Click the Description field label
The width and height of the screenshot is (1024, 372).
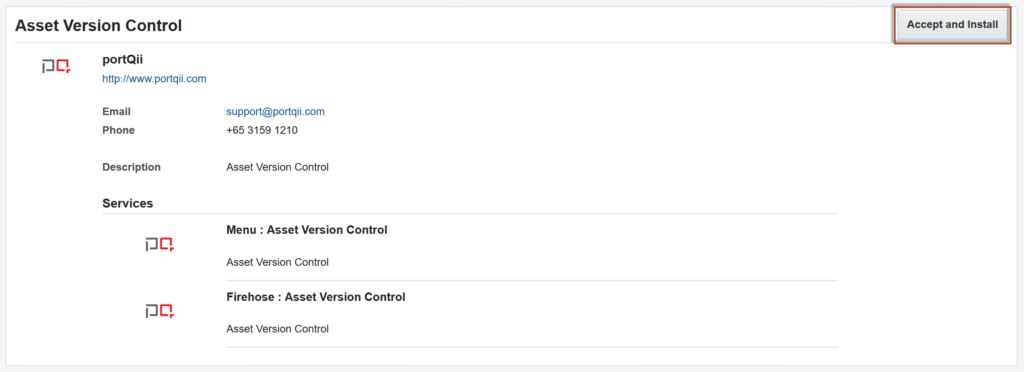coord(131,167)
